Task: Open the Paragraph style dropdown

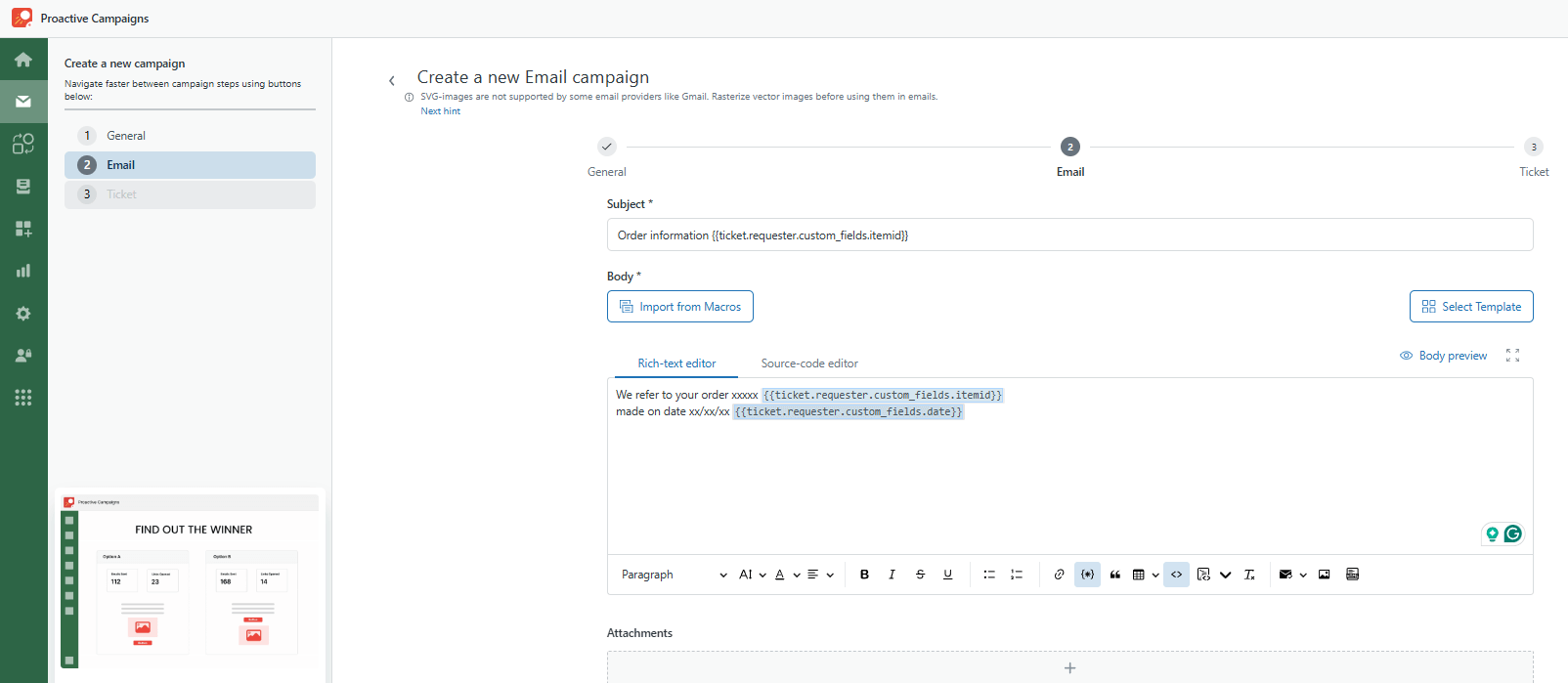Action: tap(674, 575)
